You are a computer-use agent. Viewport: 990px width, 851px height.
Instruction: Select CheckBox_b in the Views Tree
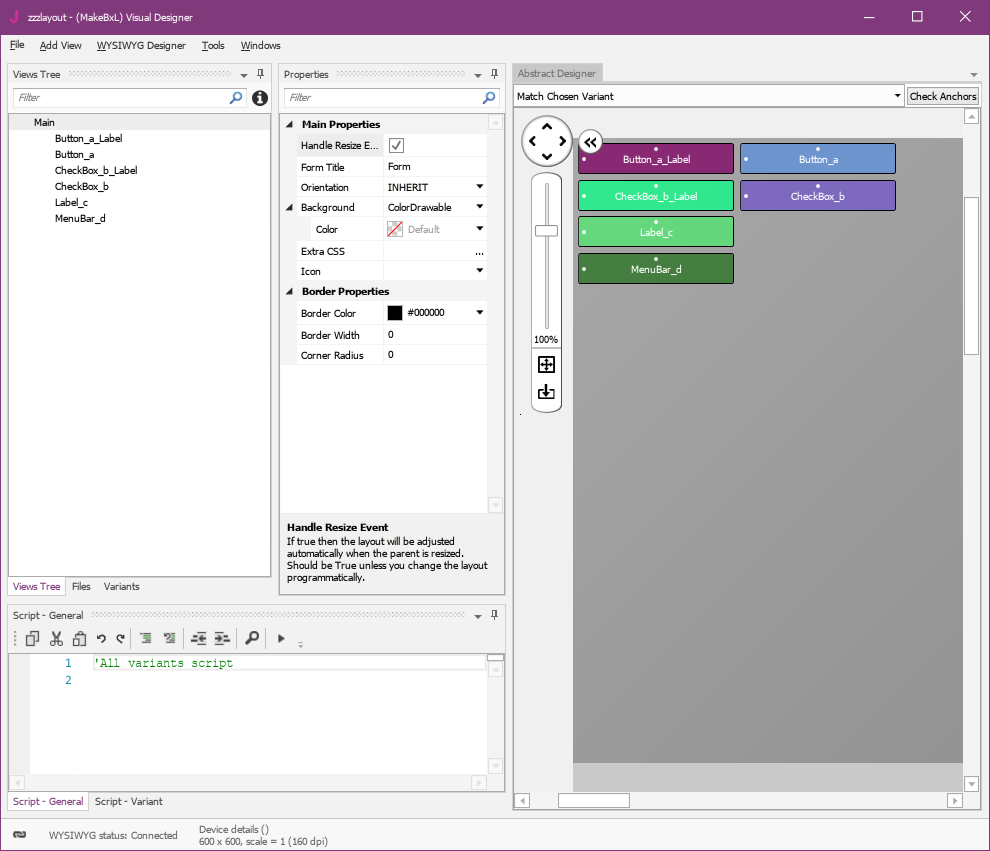81,186
